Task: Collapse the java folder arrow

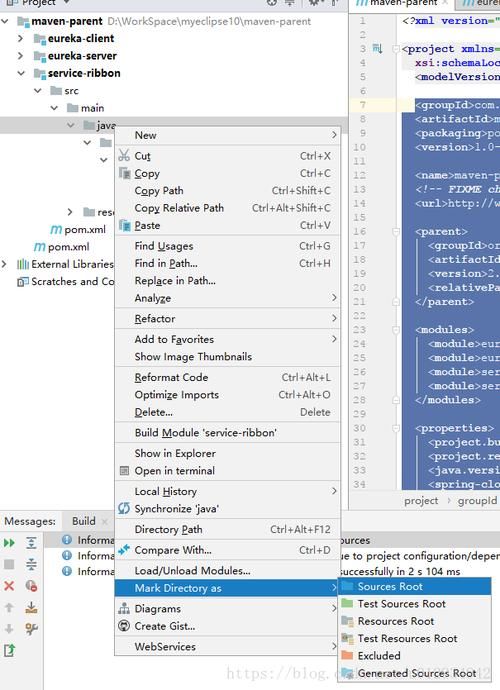Action: coord(70,125)
